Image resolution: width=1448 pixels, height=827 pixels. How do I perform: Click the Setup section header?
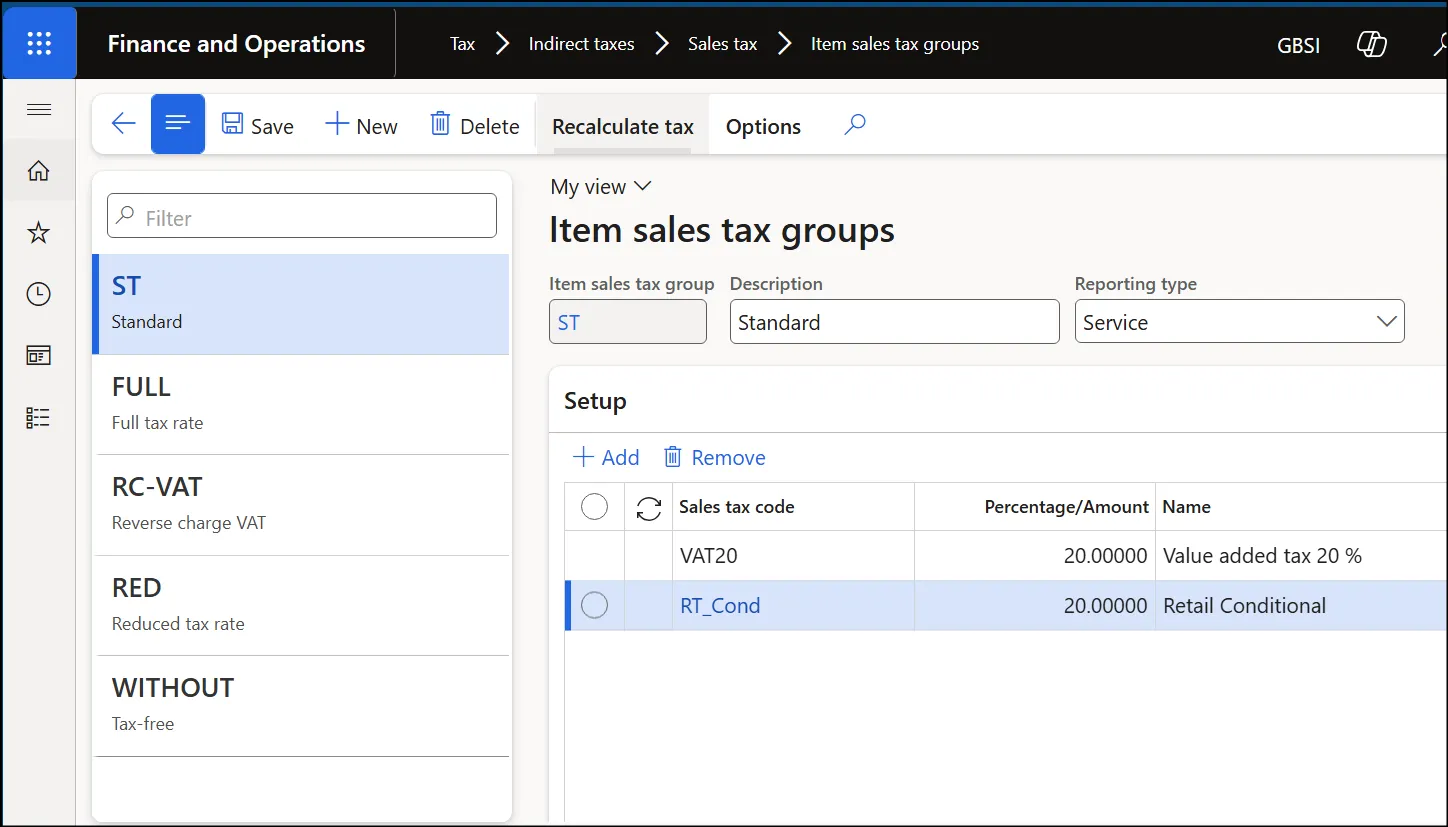(x=595, y=401)
